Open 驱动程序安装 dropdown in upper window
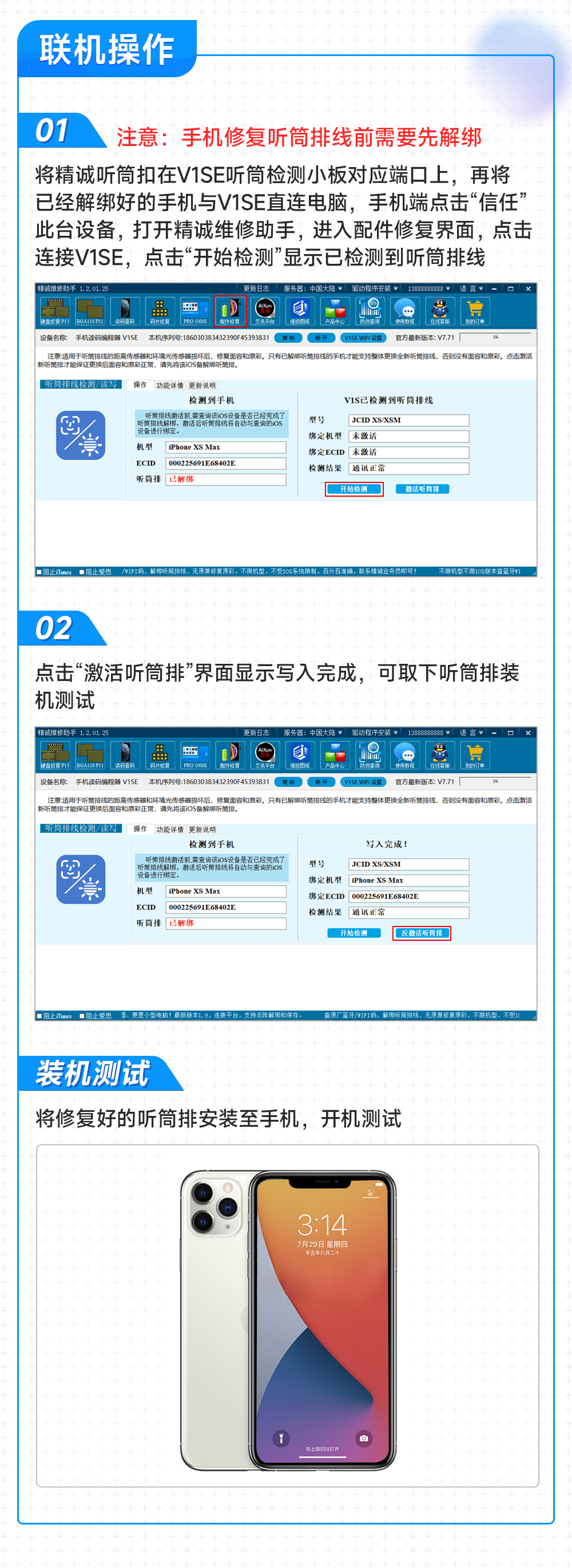This screenshot has height=1568, width=572. click(x=375, y=288)
